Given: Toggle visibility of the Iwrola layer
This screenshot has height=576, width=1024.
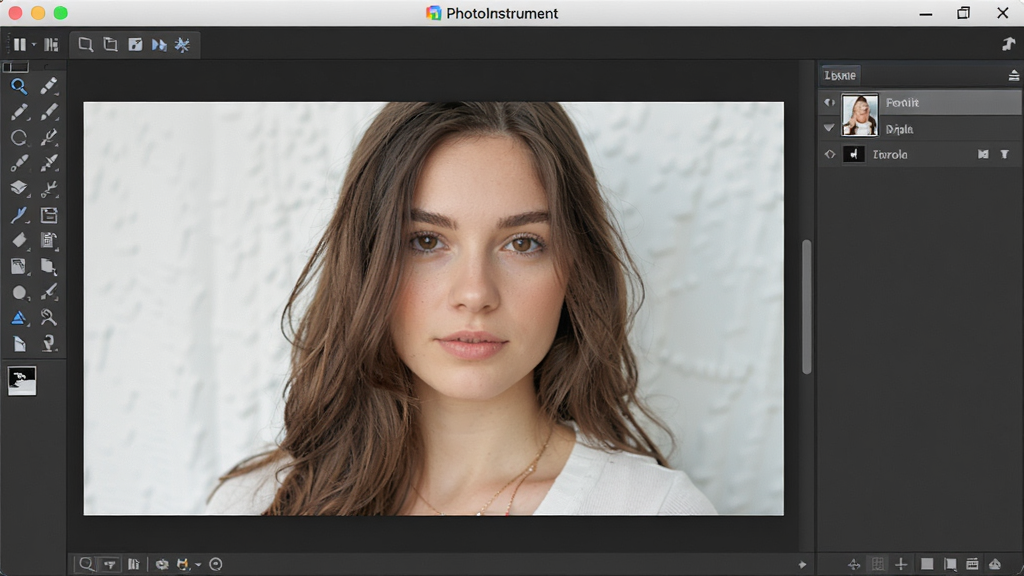Looking at the screenshot, I should coord(829,155).
